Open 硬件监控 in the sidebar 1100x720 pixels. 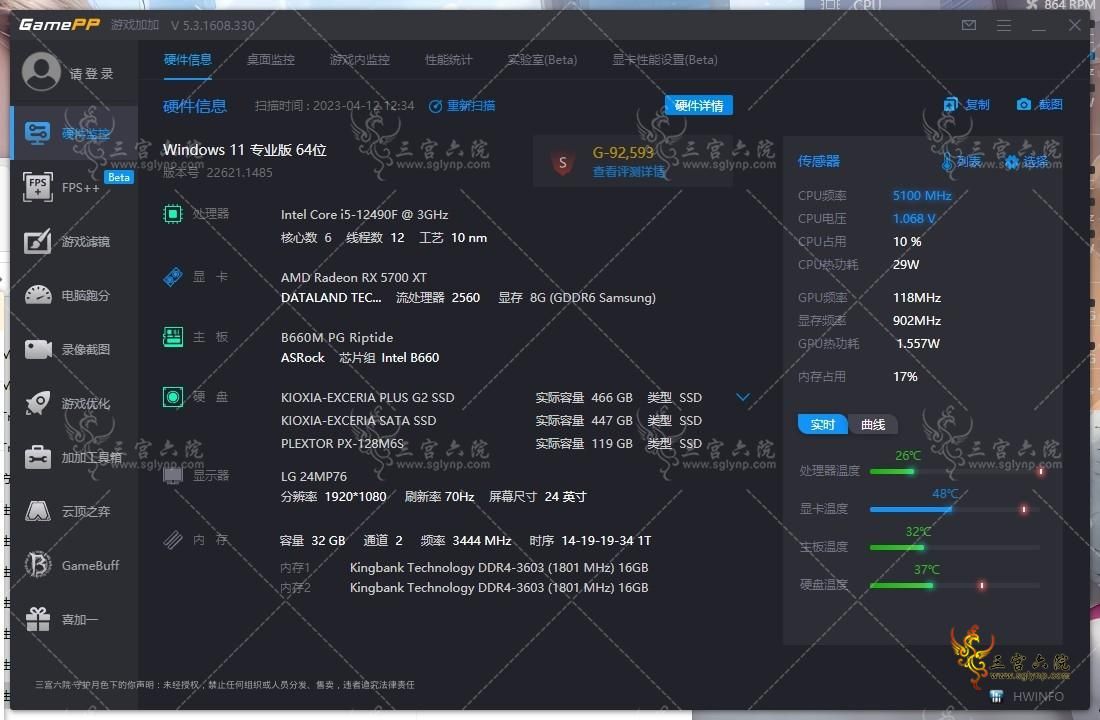[x=74, y=133]
